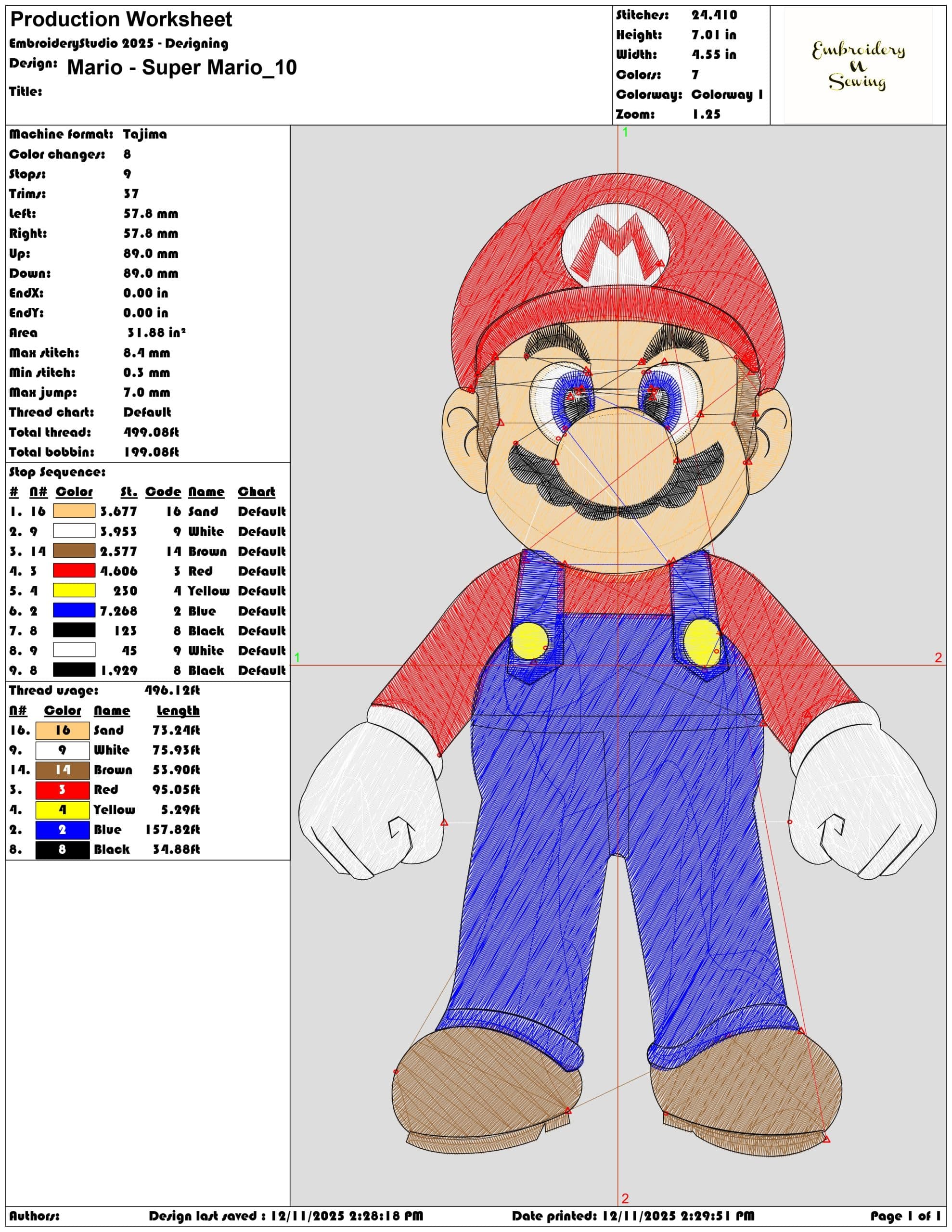
Task: Select the Brown 14 swatch in Thread usage
Action: point(62,770)
